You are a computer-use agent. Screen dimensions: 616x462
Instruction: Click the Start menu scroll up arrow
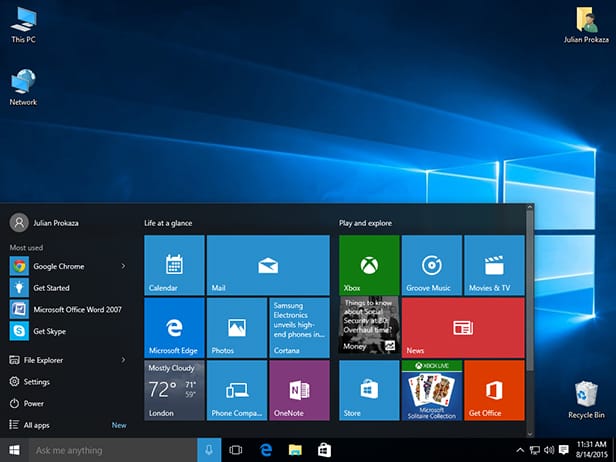[530, 206]
